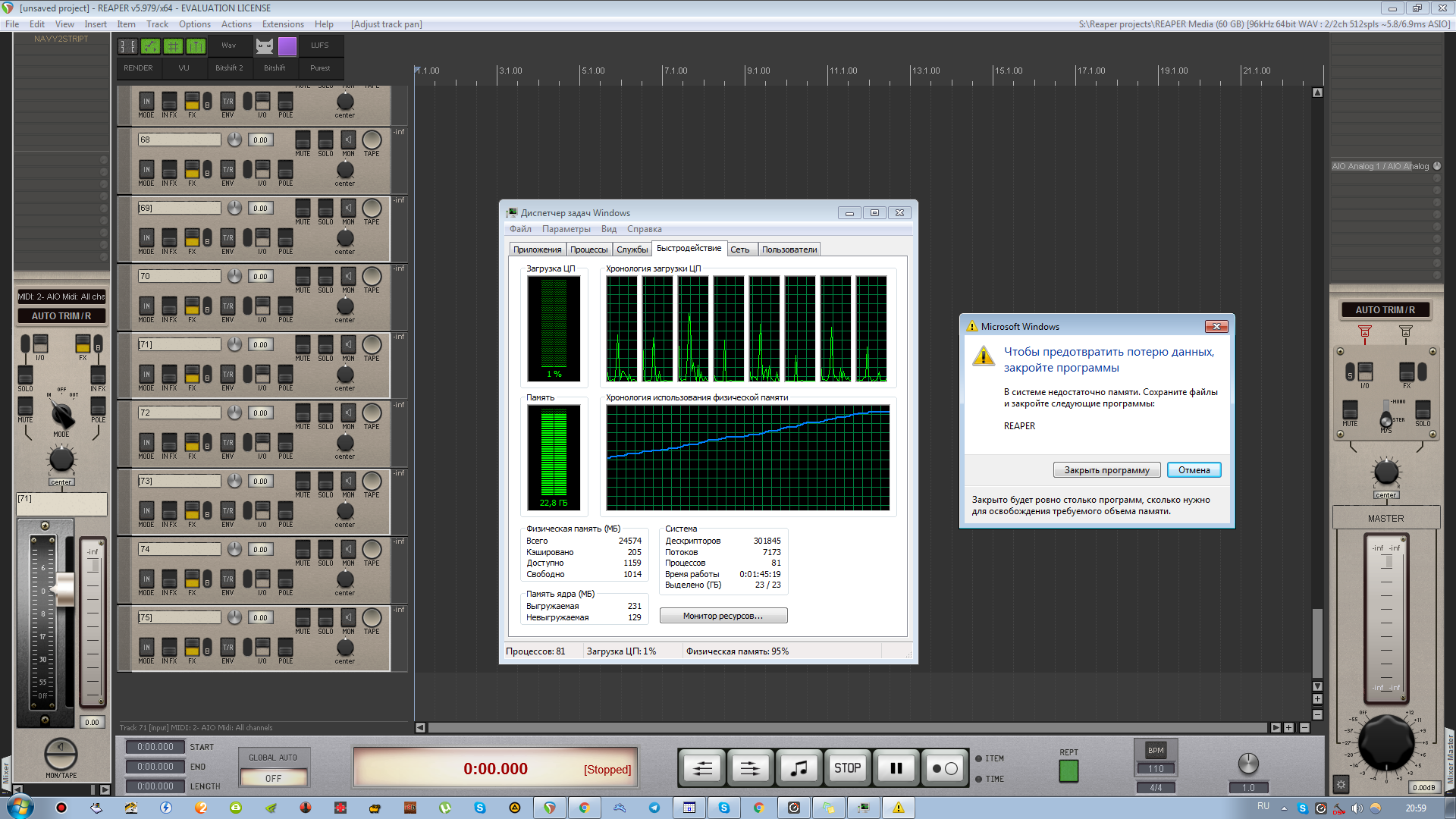1456x819 pixels.
Task: Toggle SOLO switch on track 72
Action: tap(325, 413)
